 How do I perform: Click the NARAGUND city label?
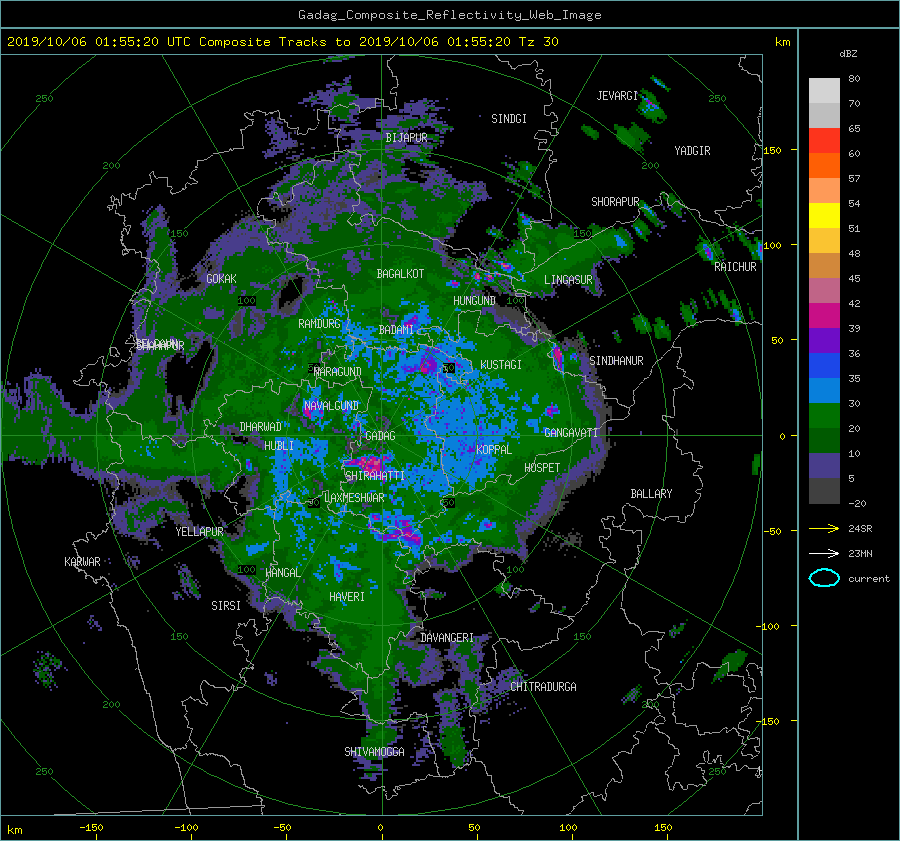coord(338,372)
